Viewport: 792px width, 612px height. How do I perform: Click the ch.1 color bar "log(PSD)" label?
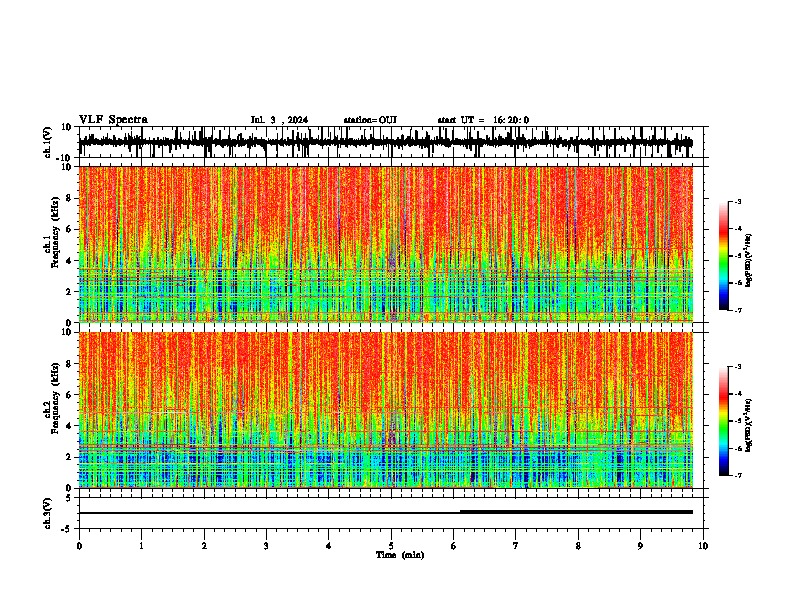click(749, 261)
